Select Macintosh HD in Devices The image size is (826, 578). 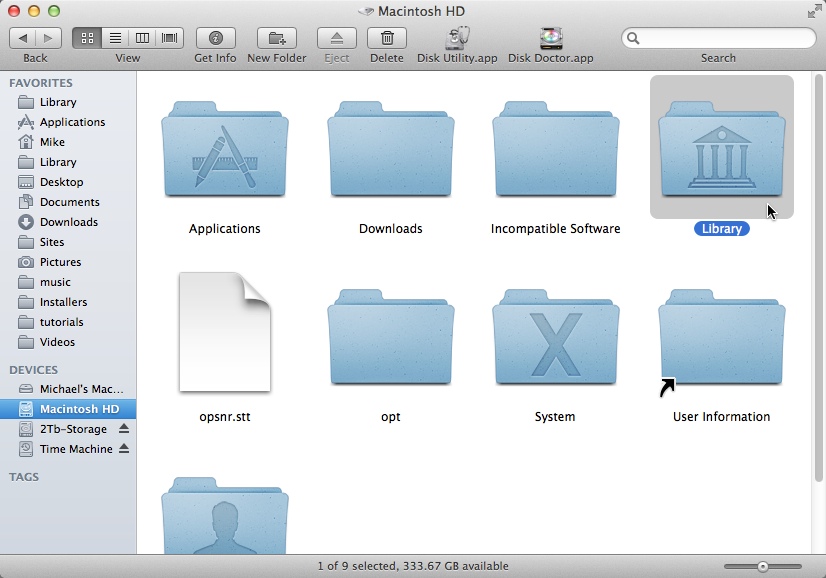[68, 409]
